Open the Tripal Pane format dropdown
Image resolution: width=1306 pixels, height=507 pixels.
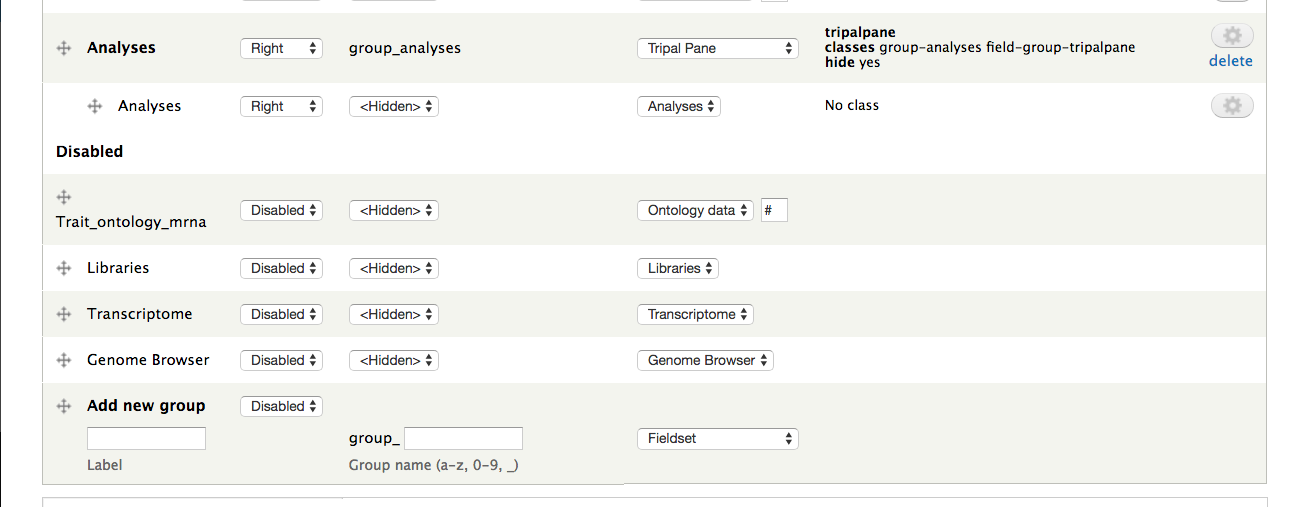click(x=718, y=48)
